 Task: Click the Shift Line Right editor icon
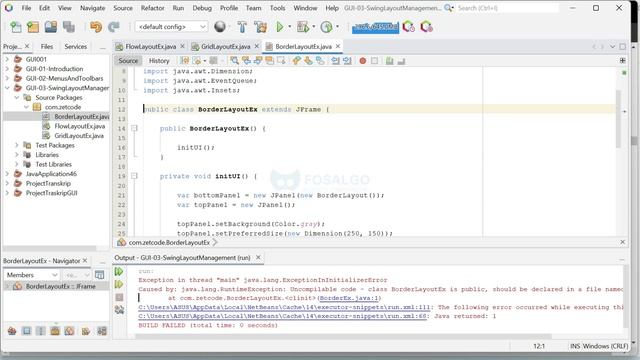347,61
